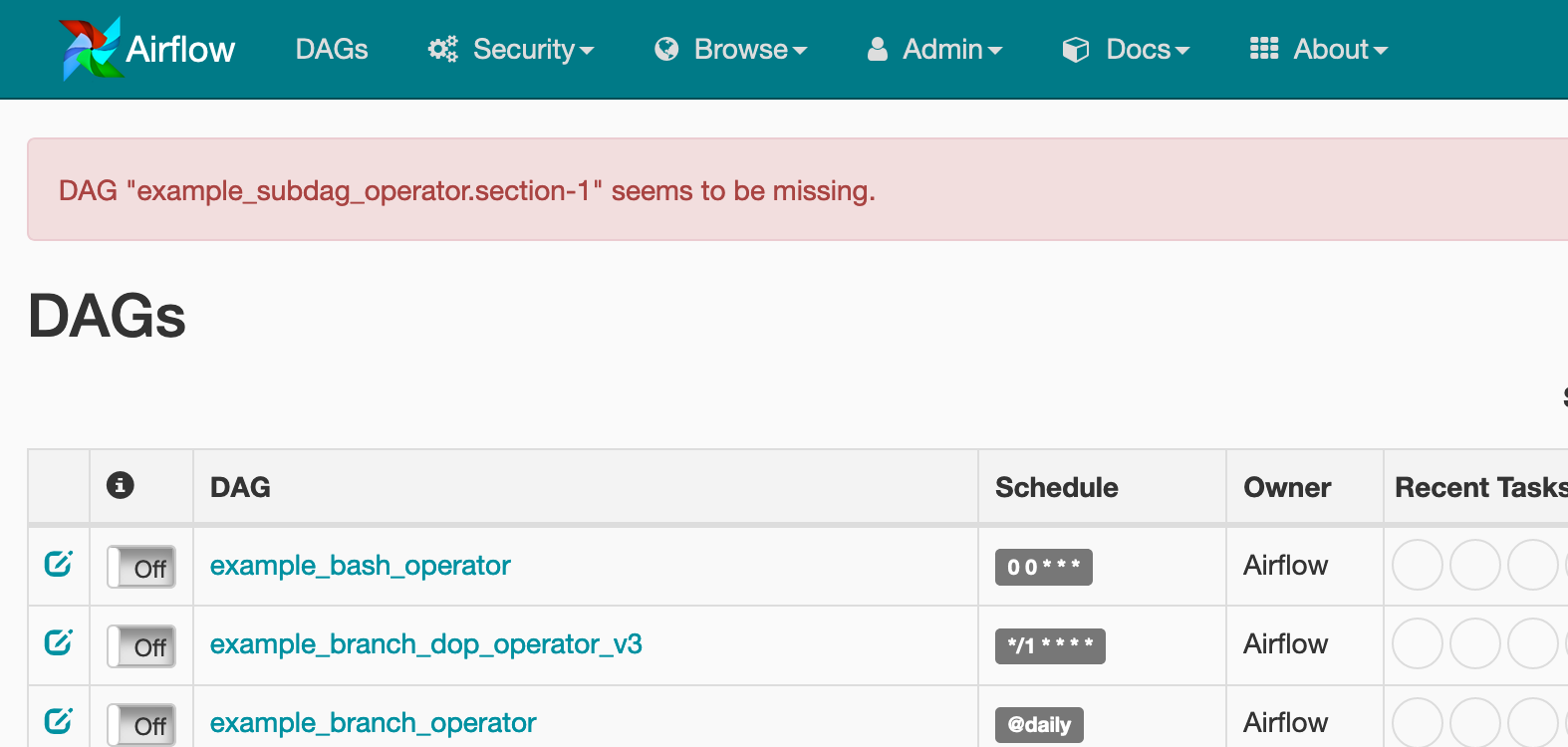The image size is (1568, 747).
Task: Click edit icon for example_branch_operator row
Action: [59, 720]
